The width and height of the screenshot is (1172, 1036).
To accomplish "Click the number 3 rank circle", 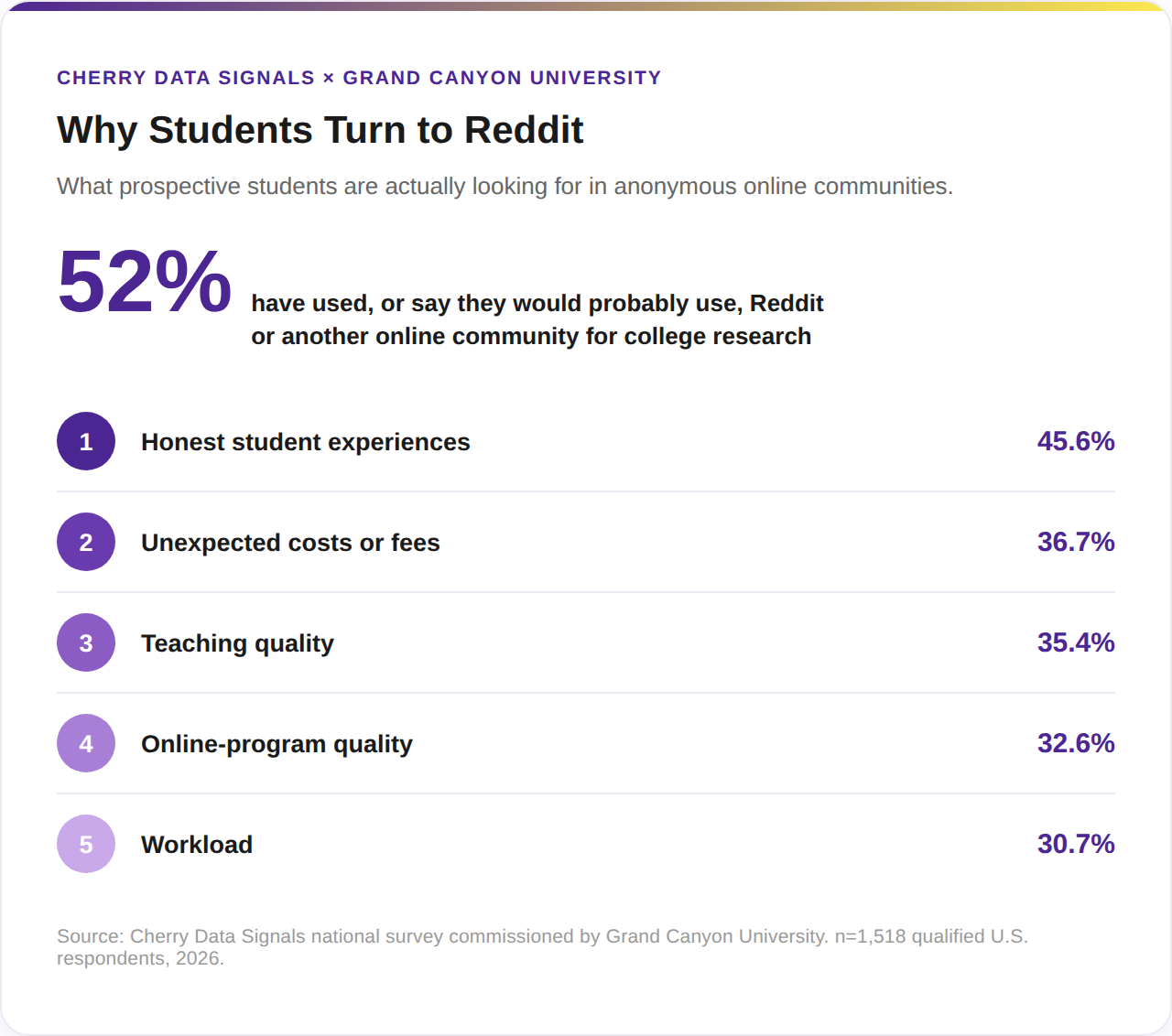I will [x=86, y=642].
